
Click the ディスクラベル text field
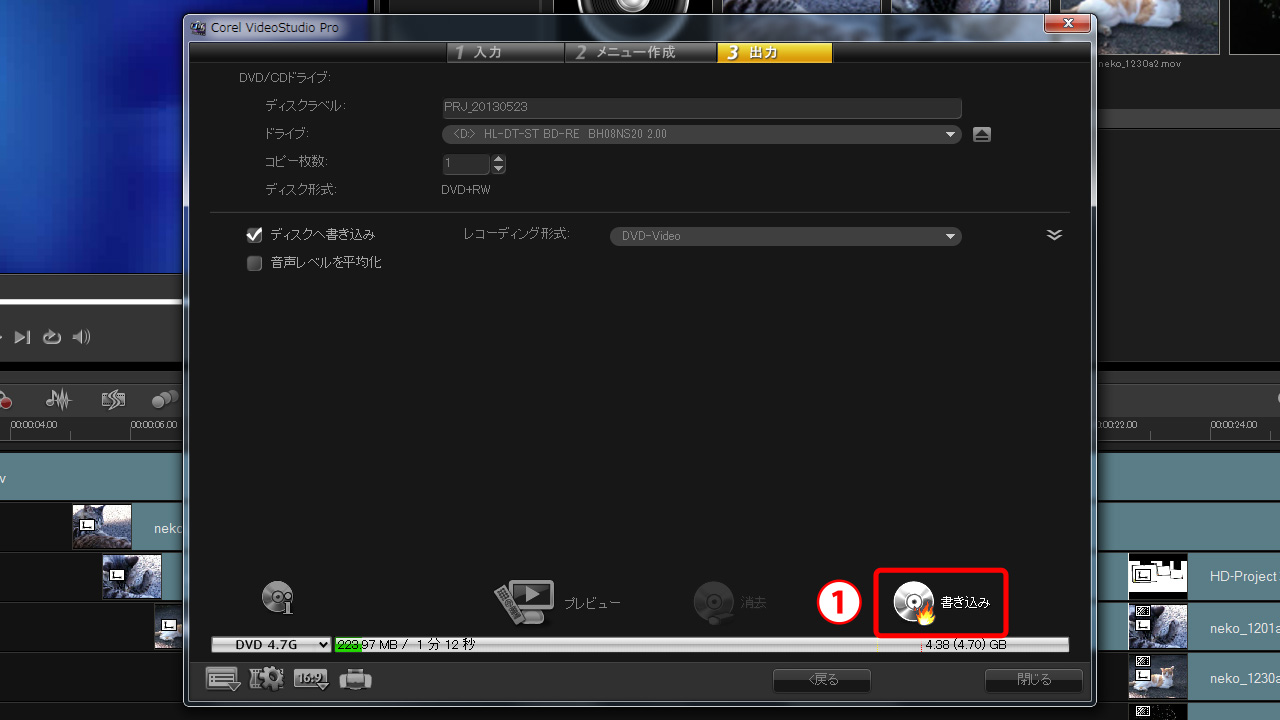[x=701, y=107]
